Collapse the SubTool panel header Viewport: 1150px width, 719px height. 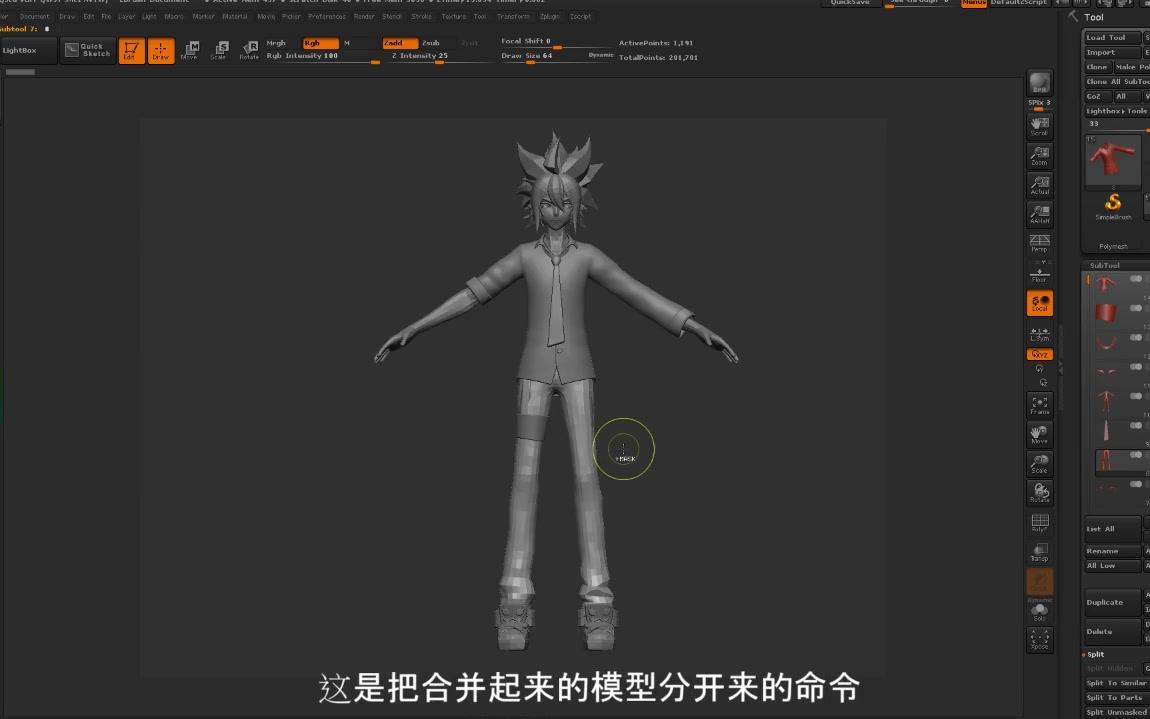pyautogui.click(x=1105, y=266)
